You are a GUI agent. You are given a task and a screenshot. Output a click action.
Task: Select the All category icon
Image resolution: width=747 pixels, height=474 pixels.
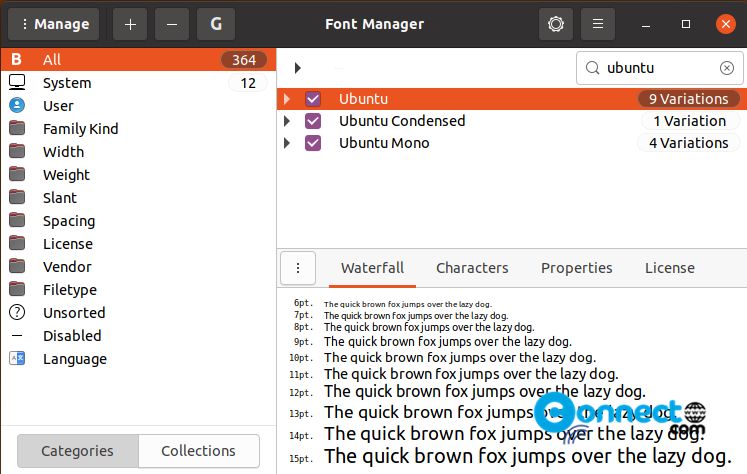click(16, 59)
